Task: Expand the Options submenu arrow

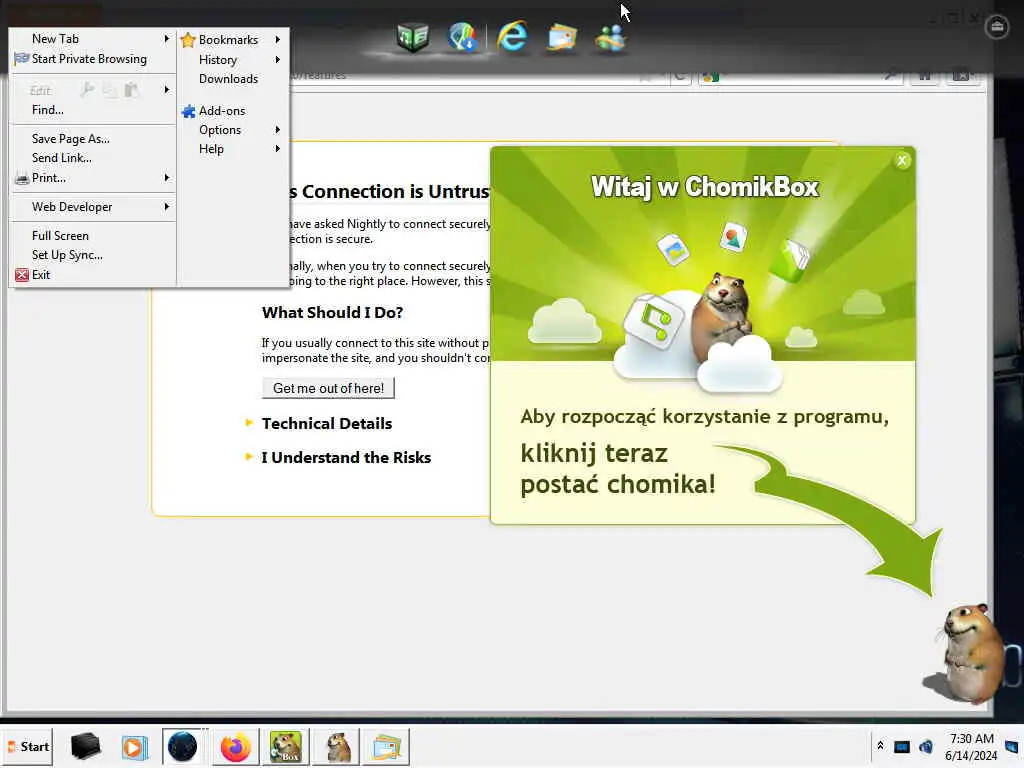Action: point(278,130)
